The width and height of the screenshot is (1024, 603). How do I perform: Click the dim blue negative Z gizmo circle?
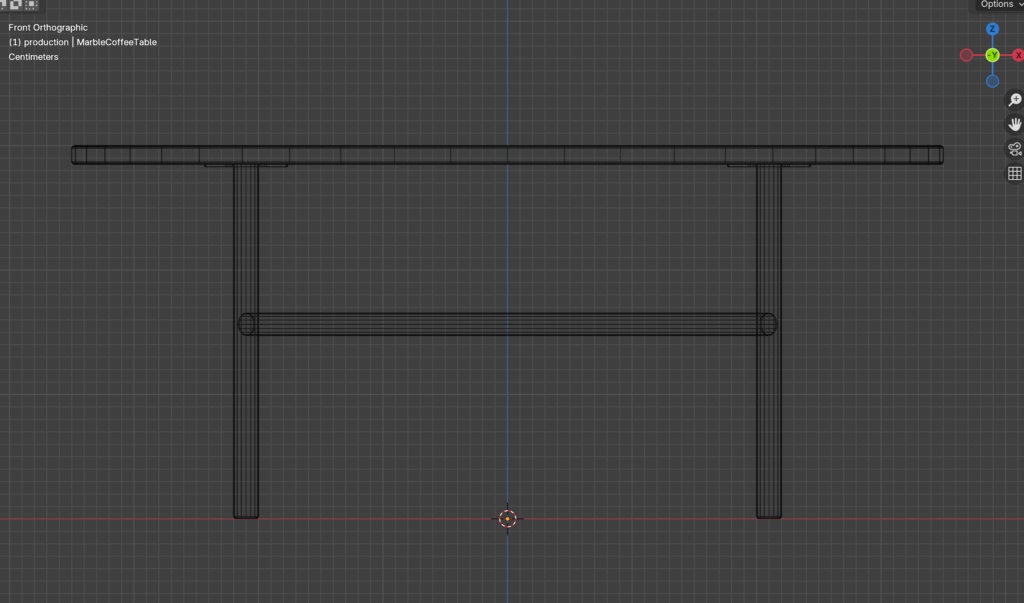point(992,82)
